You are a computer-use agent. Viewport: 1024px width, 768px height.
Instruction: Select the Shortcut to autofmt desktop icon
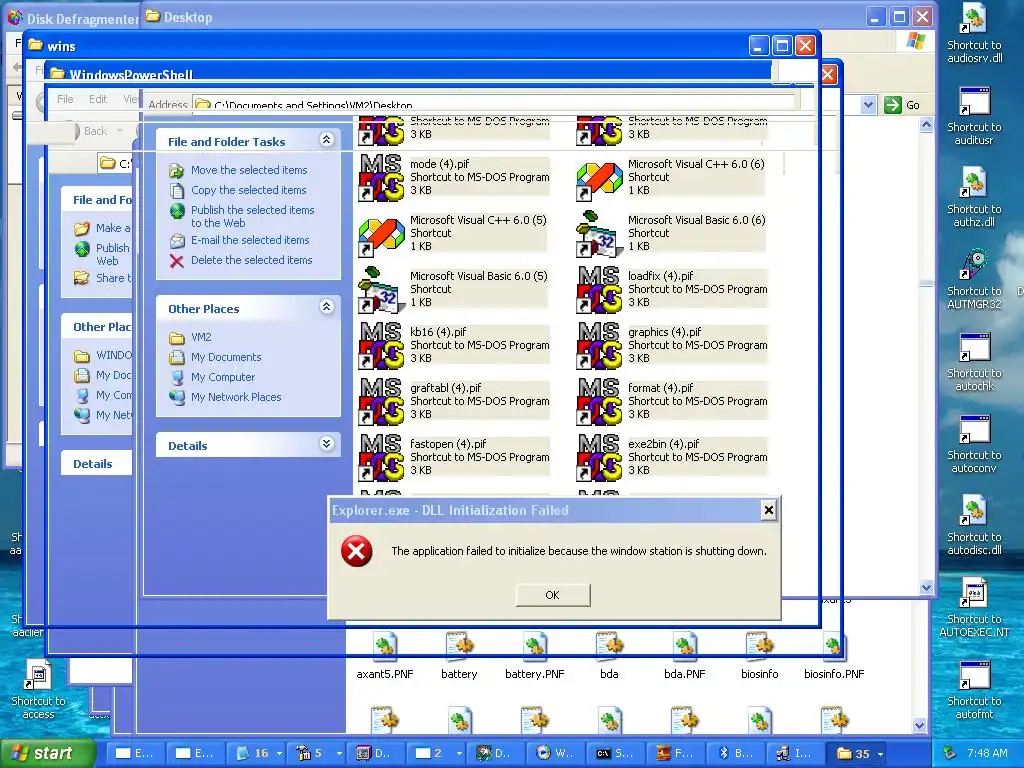pos(974,675)
